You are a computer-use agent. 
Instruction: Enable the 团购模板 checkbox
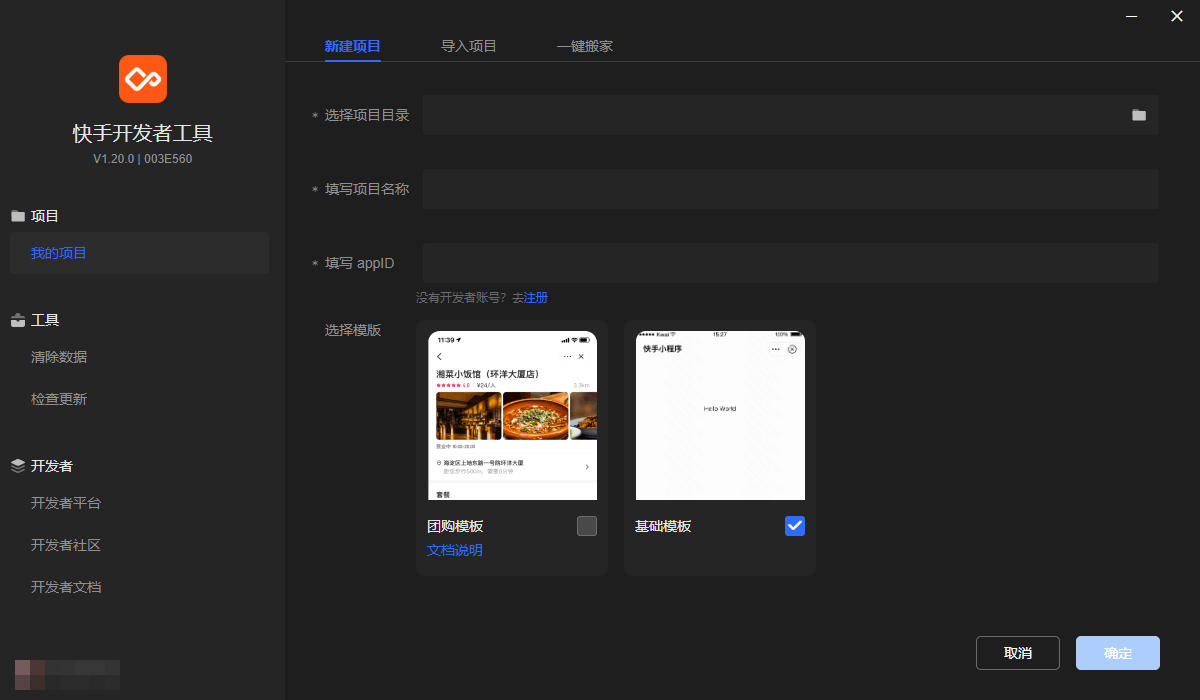(x=587, y=526)
